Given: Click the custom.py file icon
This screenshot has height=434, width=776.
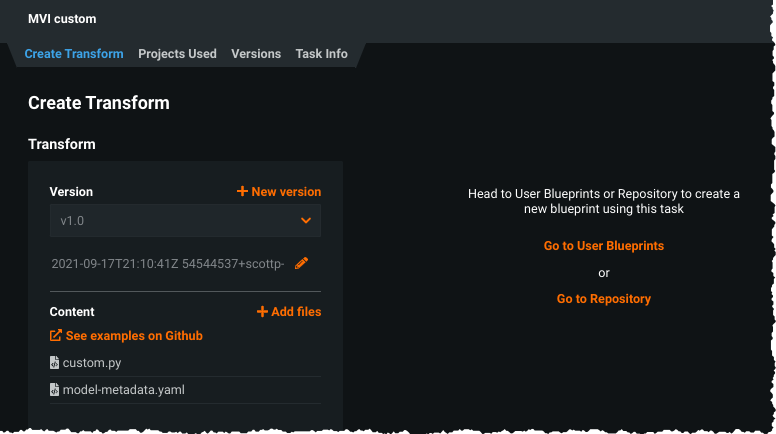Looking at the screenshot, I should click(x=54, y=363).
